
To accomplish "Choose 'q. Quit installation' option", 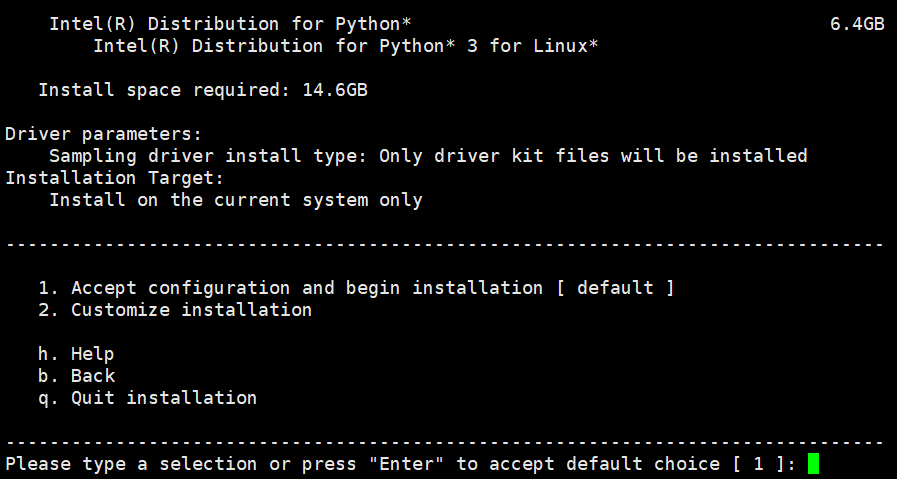I will pos(148,398).
